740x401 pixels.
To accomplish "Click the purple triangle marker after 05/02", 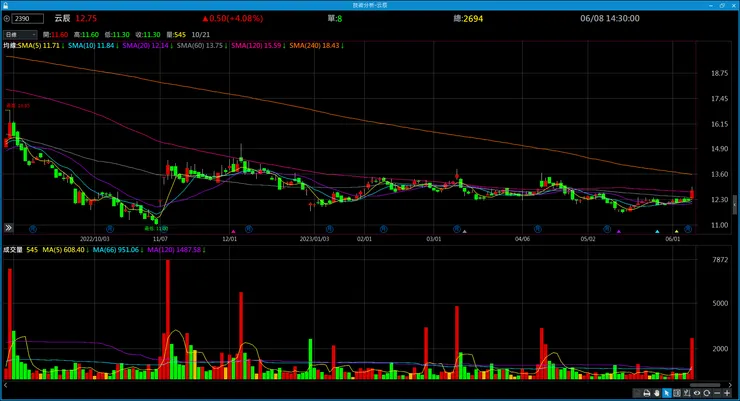I will coord(619,231).
